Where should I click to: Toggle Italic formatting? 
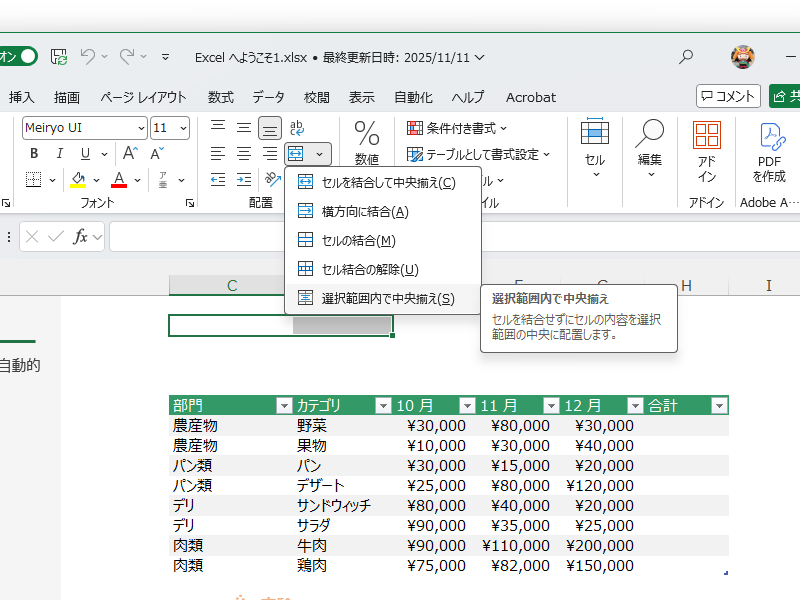60,153
